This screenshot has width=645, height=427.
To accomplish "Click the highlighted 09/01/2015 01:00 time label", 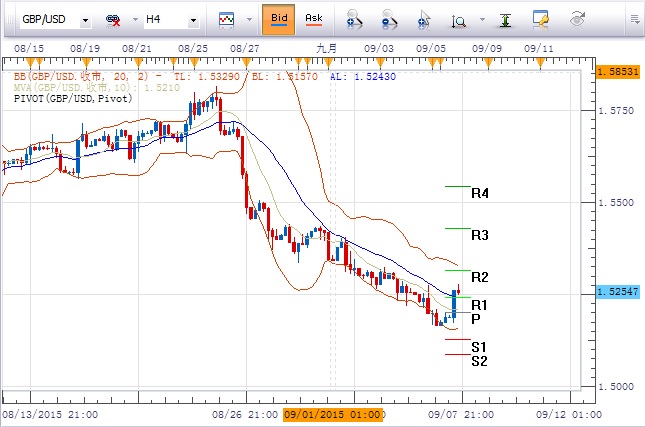I will click(333, 414).
